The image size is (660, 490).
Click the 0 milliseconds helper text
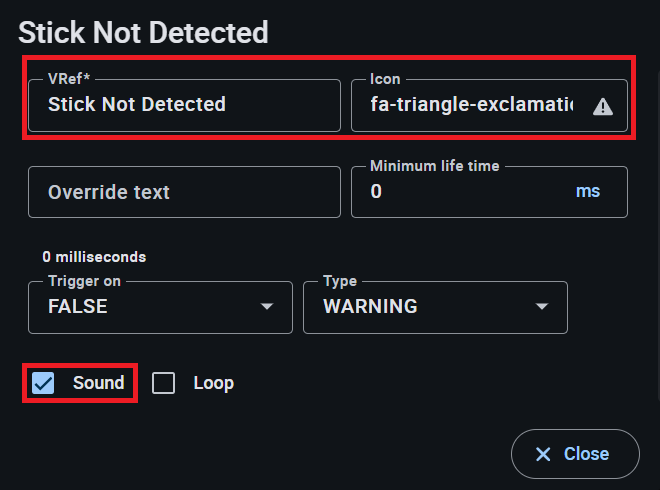(x=94, y=257)
